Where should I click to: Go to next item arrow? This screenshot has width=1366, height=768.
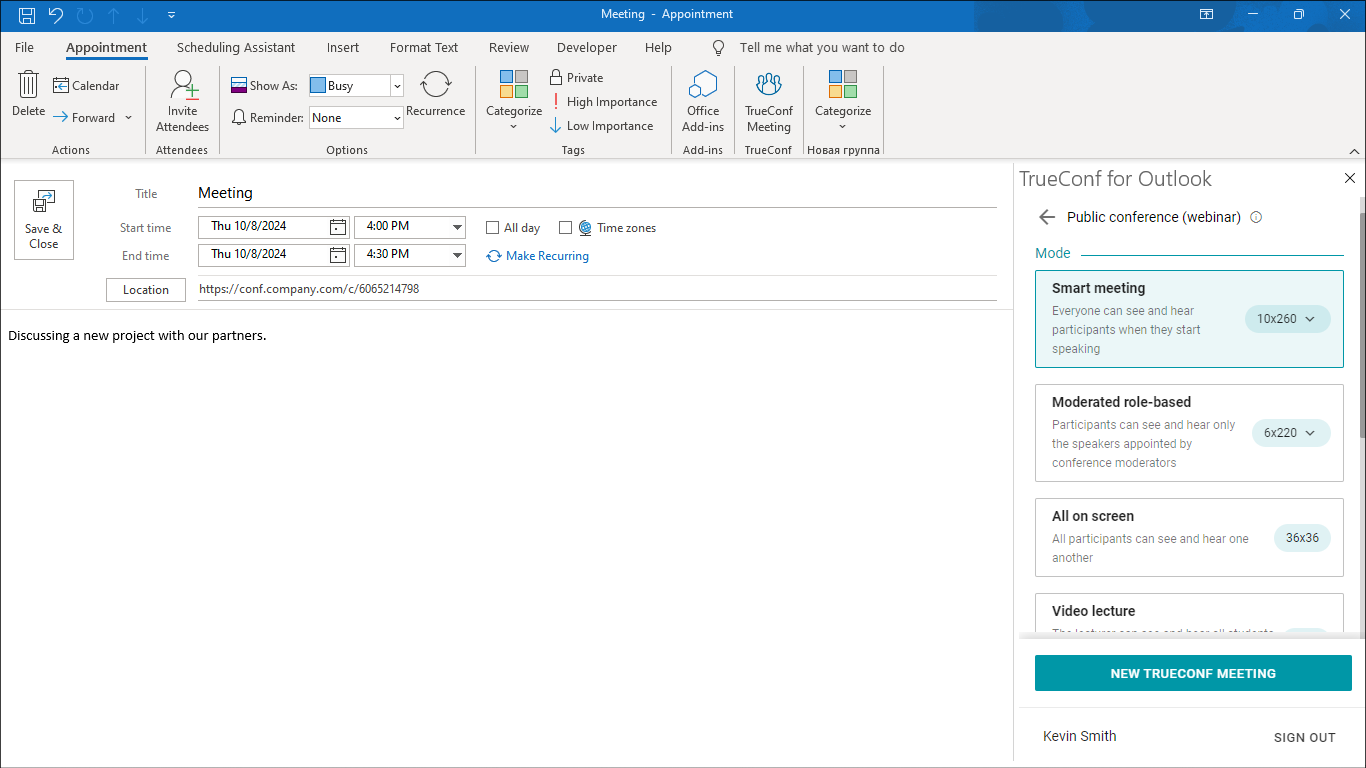coord(142,15)
